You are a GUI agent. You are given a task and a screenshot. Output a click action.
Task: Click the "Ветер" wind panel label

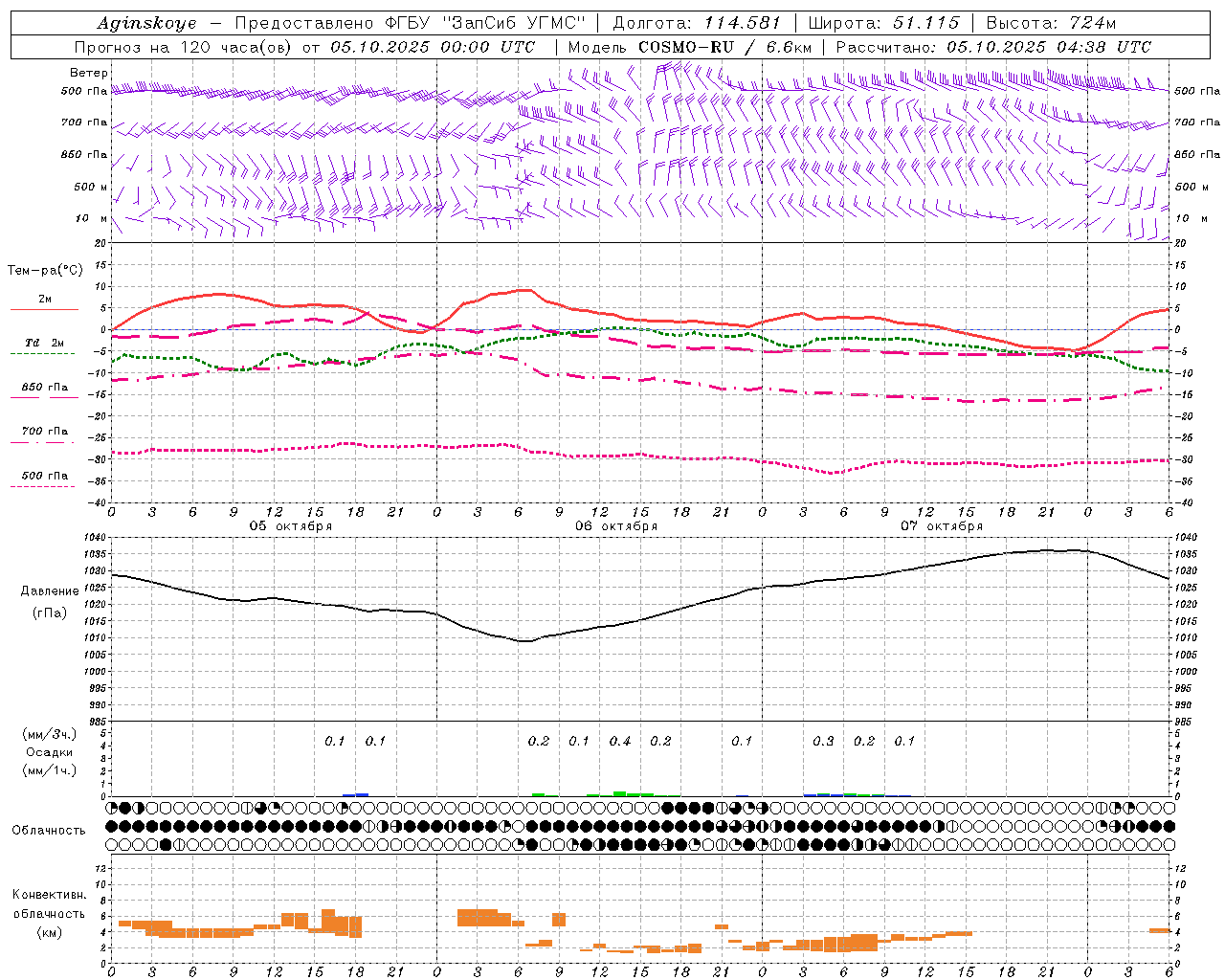pyautogui.click(x=88, y=73)
